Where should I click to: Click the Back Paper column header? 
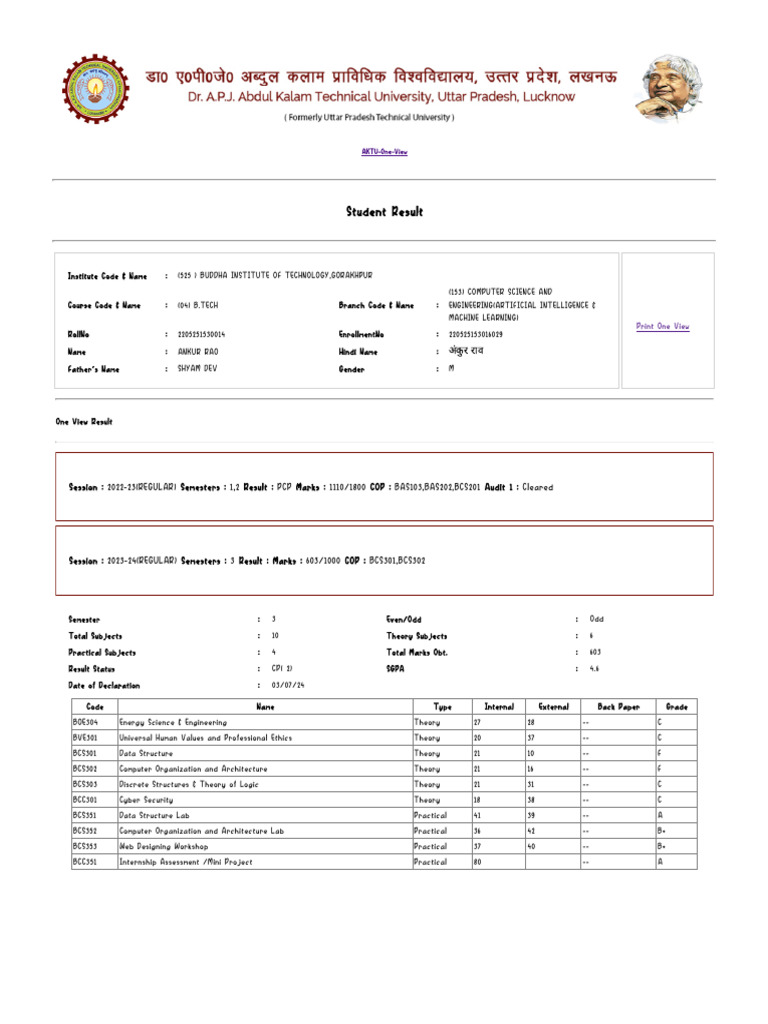(x=618, y=707)
